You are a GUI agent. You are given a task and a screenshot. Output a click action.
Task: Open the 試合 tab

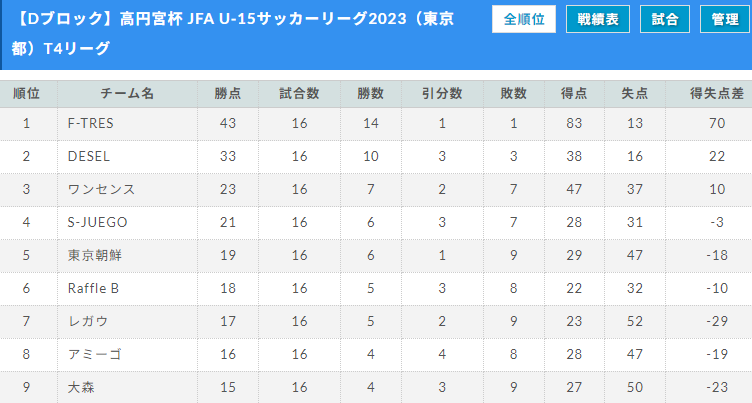pos(664,19)
